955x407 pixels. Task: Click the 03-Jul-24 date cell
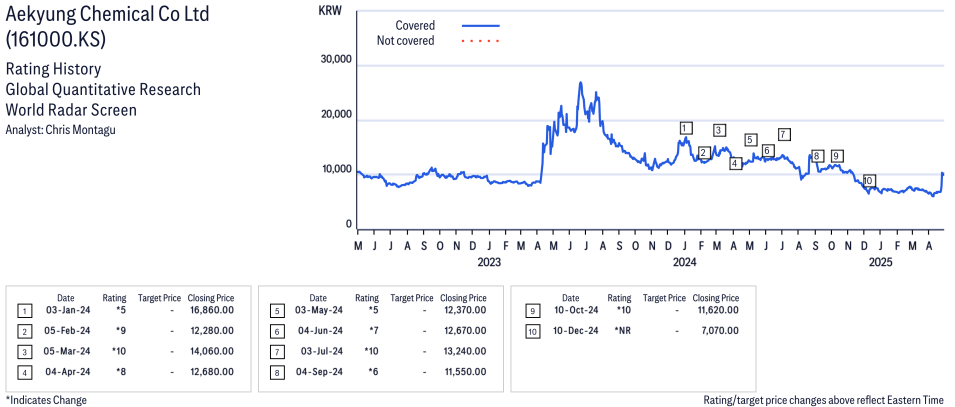point(320,352)
